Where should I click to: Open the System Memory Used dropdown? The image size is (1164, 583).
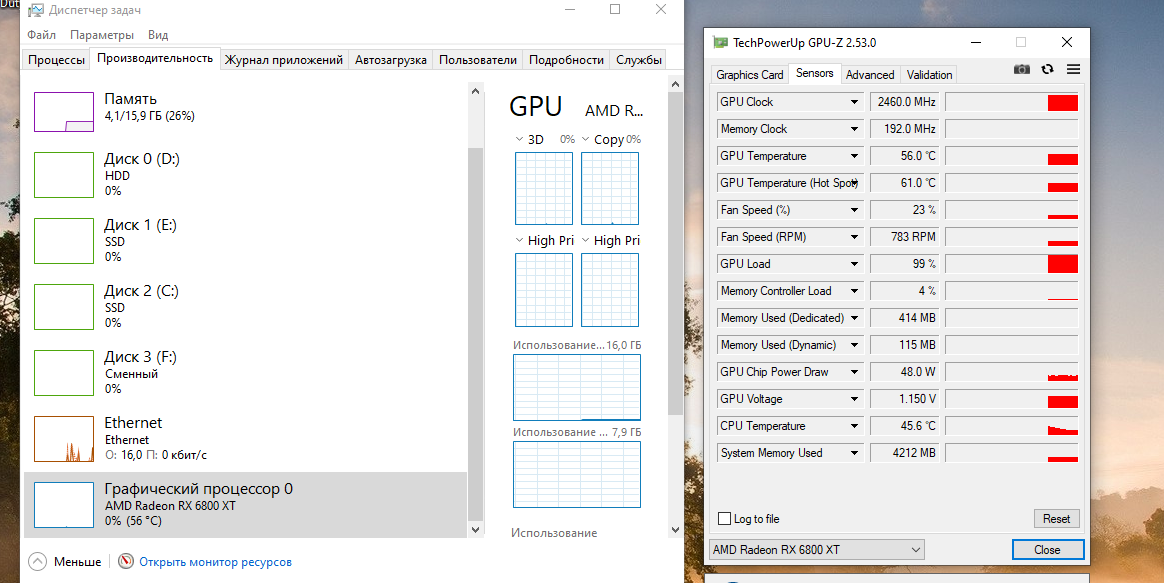click(x=854, y=453)
